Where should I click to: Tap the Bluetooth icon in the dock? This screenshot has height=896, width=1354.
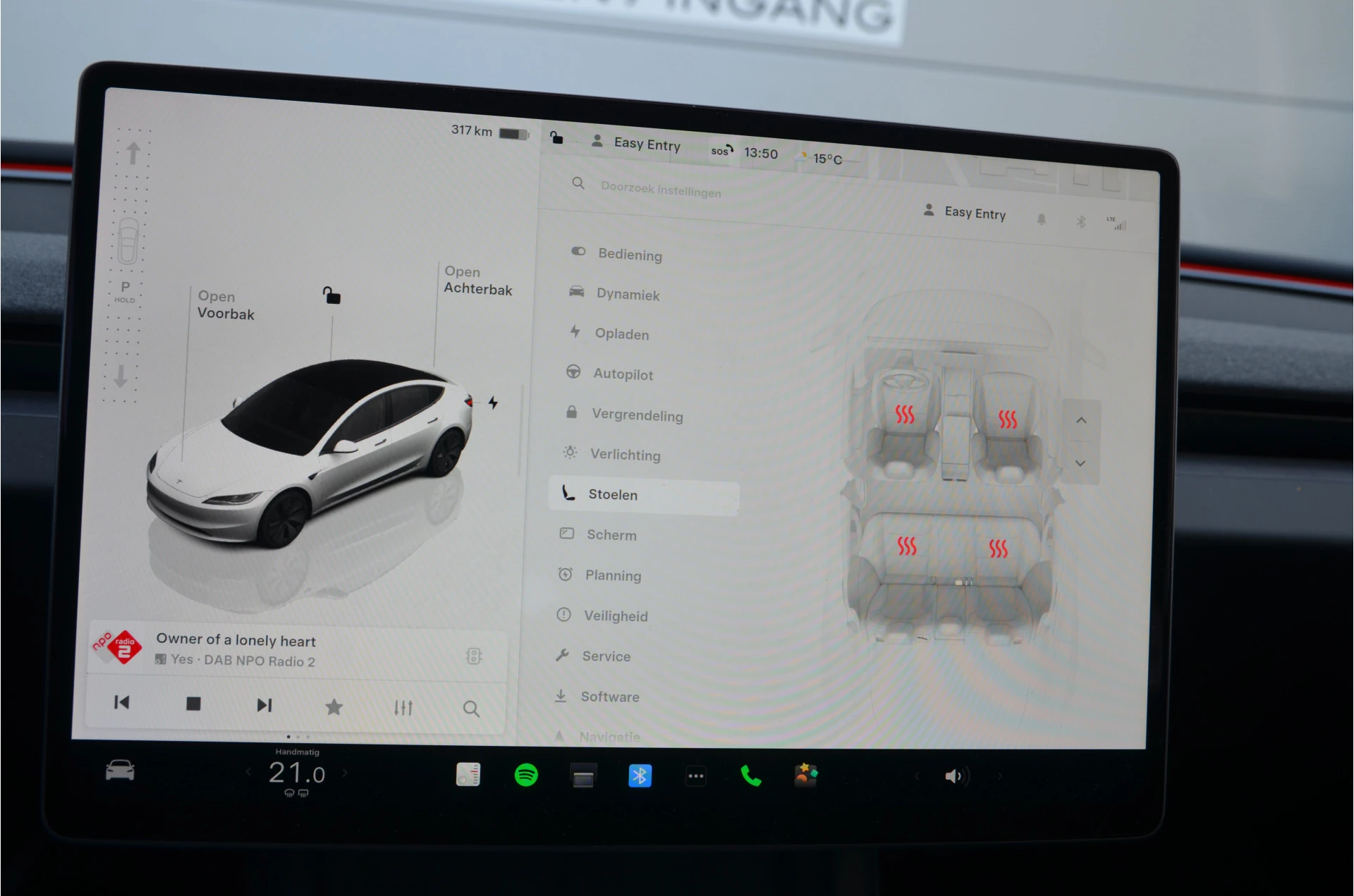640,775
